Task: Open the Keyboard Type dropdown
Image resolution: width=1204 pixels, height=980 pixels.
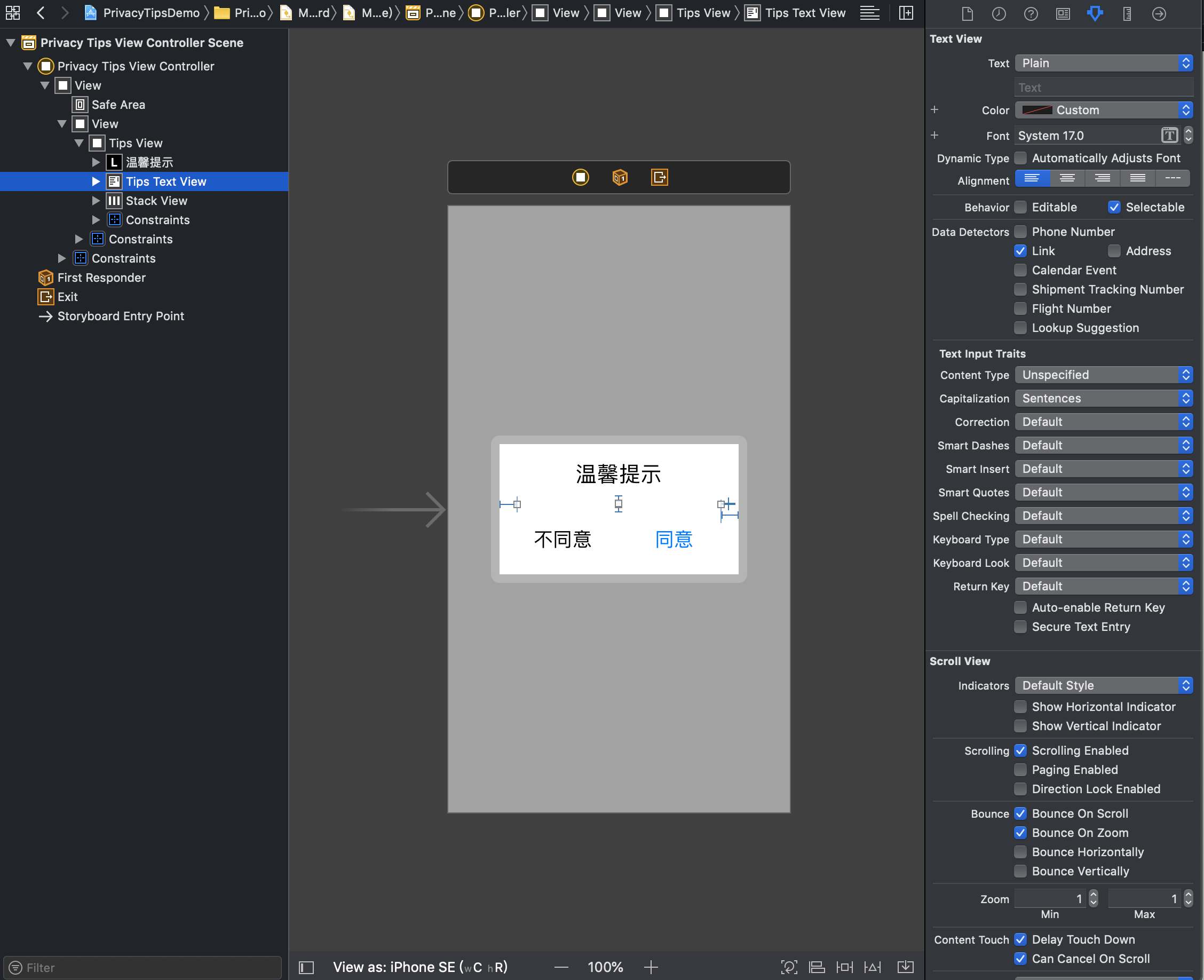Action: [1103, 539]
